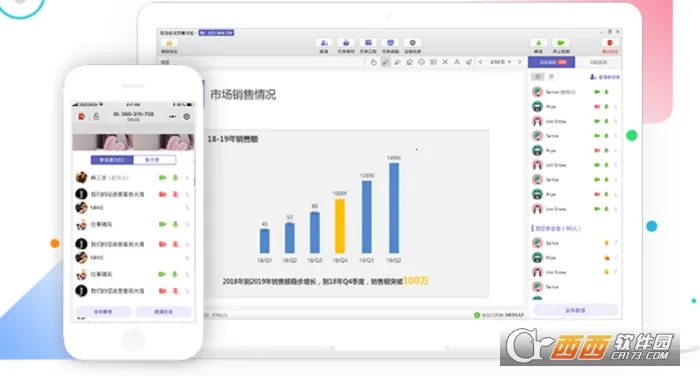
Task: Click the X clear annotations tool
Action: 445,62
